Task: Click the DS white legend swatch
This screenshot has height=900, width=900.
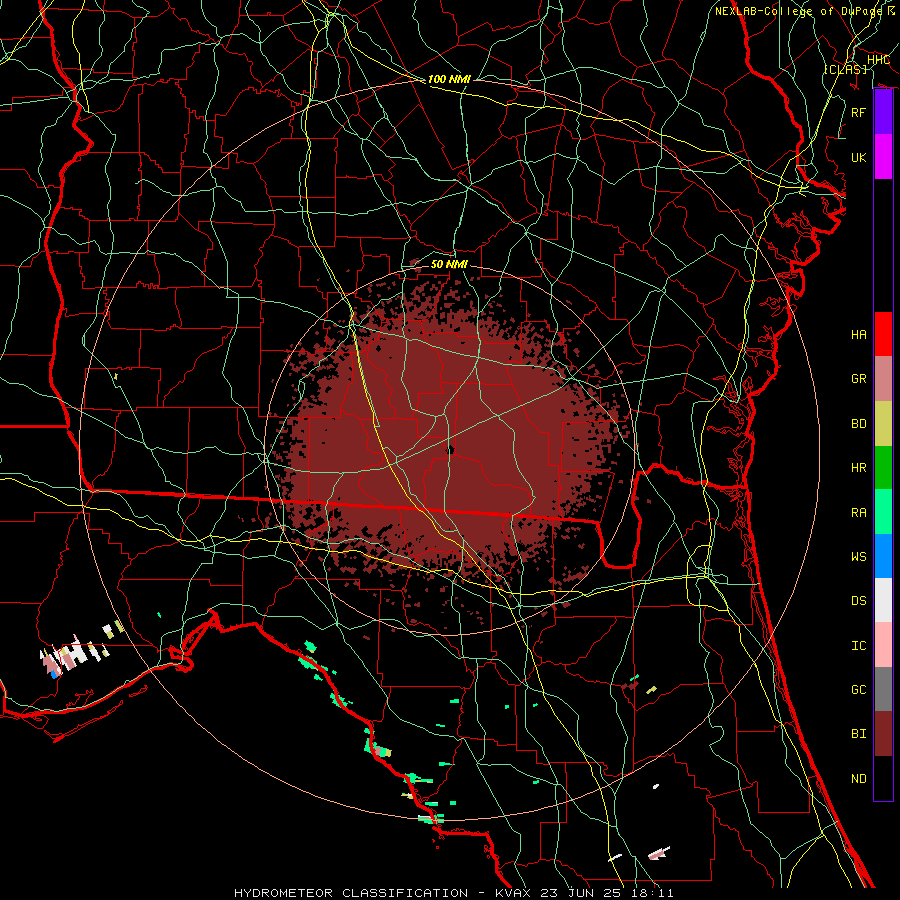Action: point(883,600)
